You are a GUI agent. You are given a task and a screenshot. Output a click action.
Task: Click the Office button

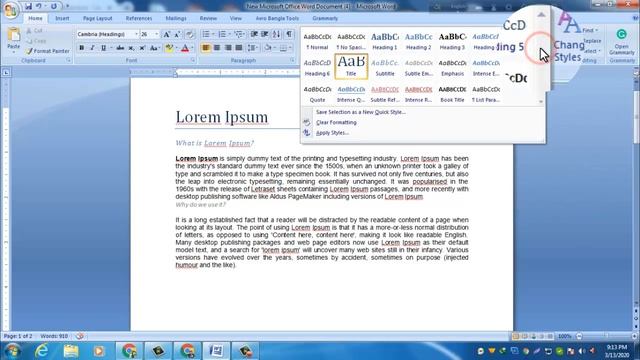(x=11, y=11)
